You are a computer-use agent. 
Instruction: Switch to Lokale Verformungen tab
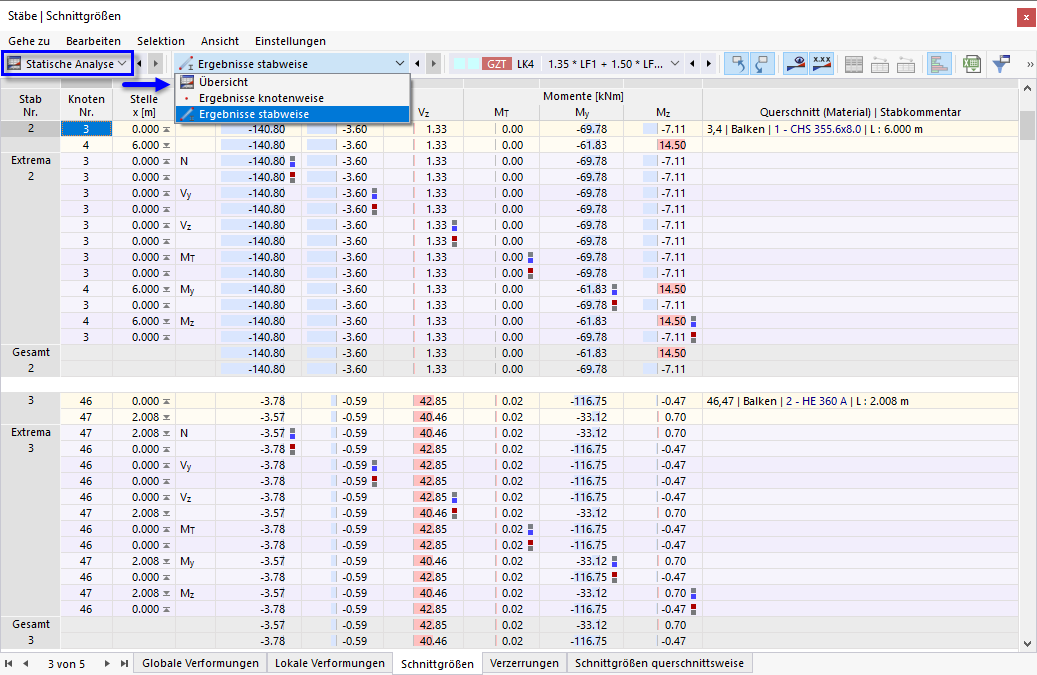330,663
